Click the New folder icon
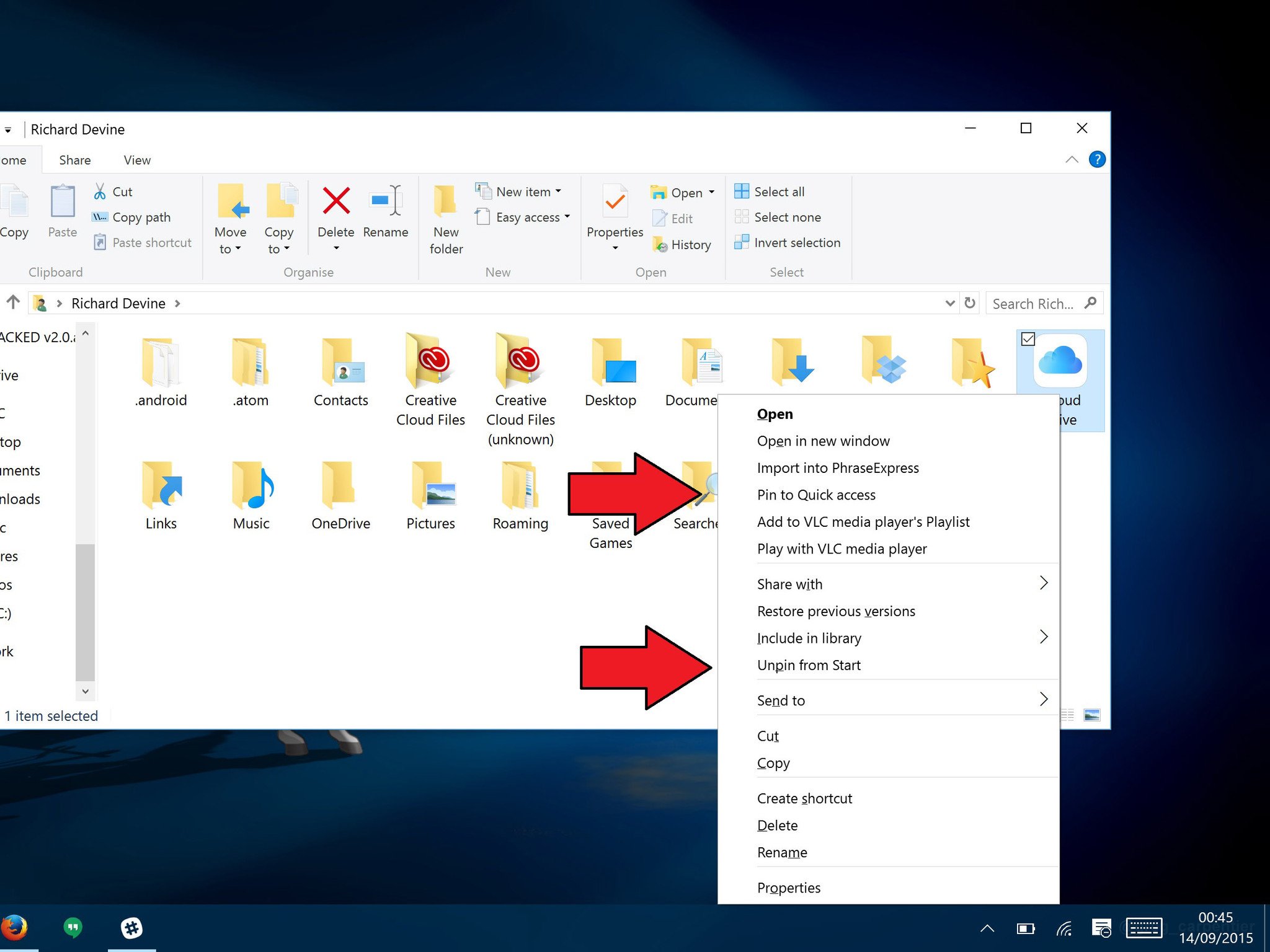 point(446,201)
